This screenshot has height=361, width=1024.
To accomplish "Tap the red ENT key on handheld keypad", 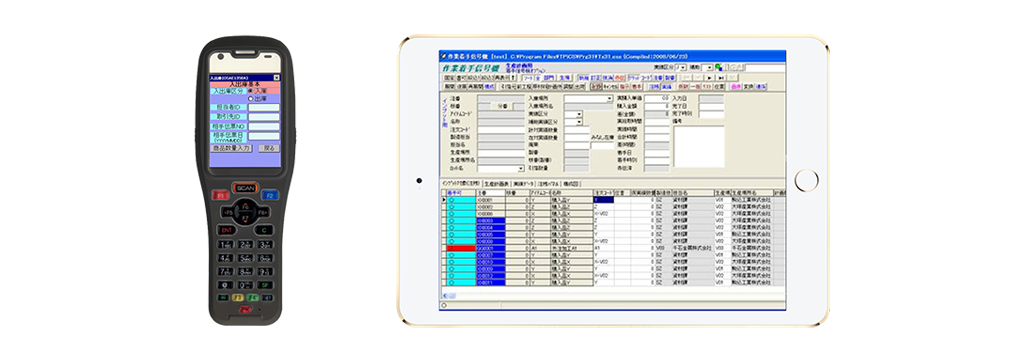I will pos(226,230).
